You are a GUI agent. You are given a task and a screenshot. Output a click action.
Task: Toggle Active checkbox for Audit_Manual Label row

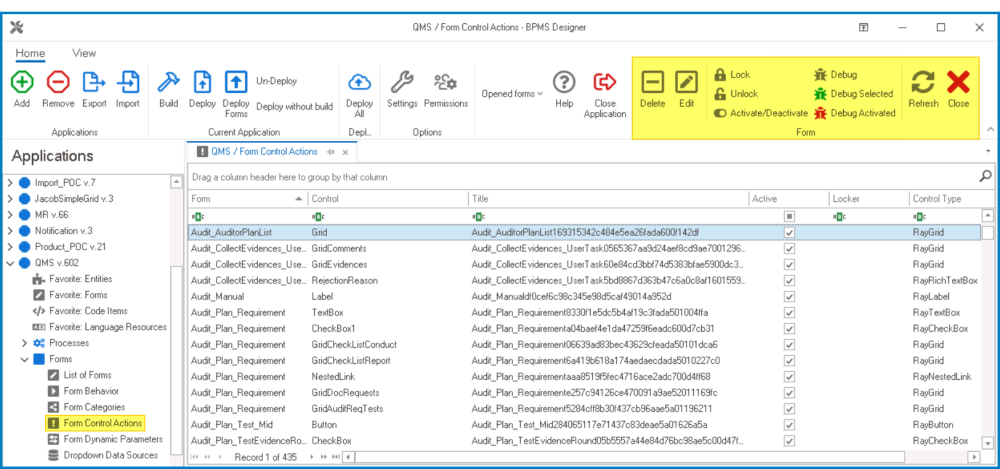(x=790, y=297)
